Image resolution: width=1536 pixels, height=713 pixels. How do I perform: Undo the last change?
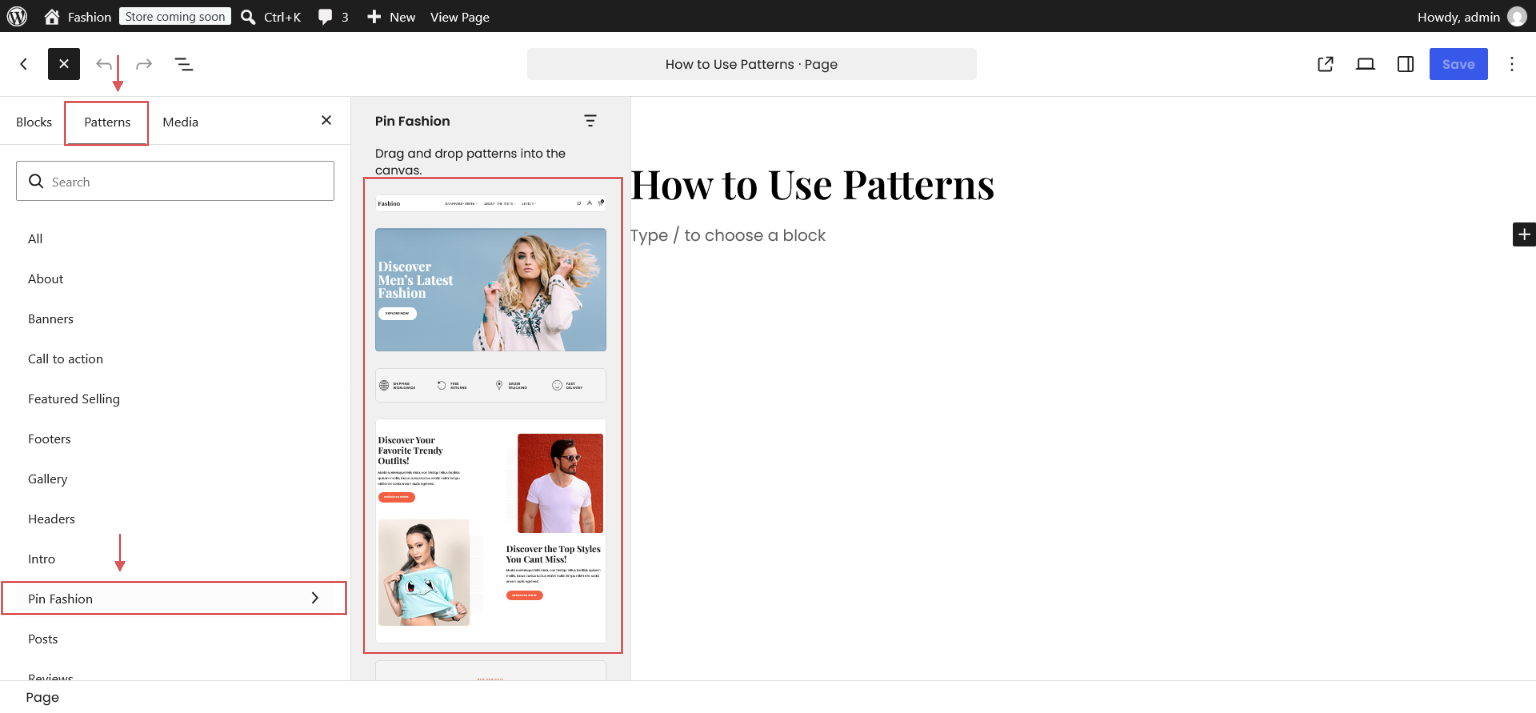[104, 64]
